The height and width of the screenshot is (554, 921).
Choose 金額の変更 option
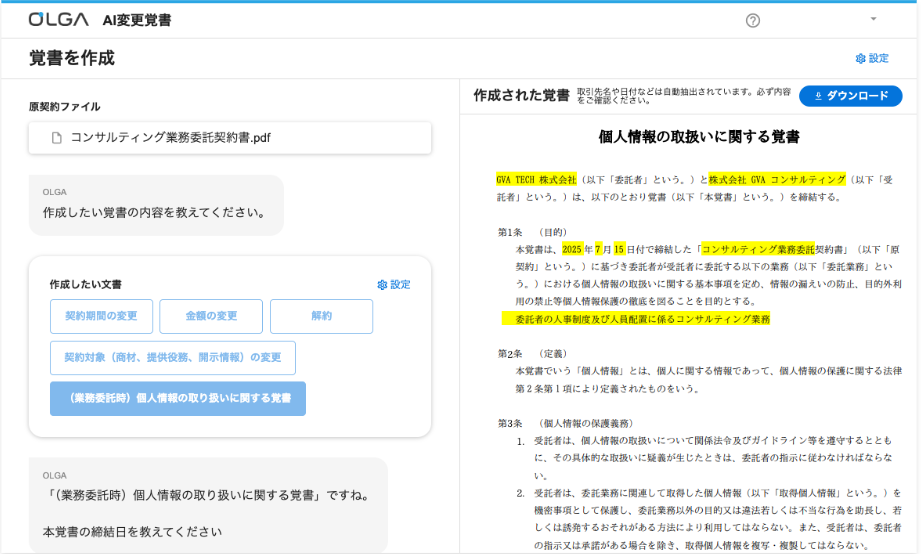click(211, 316)
